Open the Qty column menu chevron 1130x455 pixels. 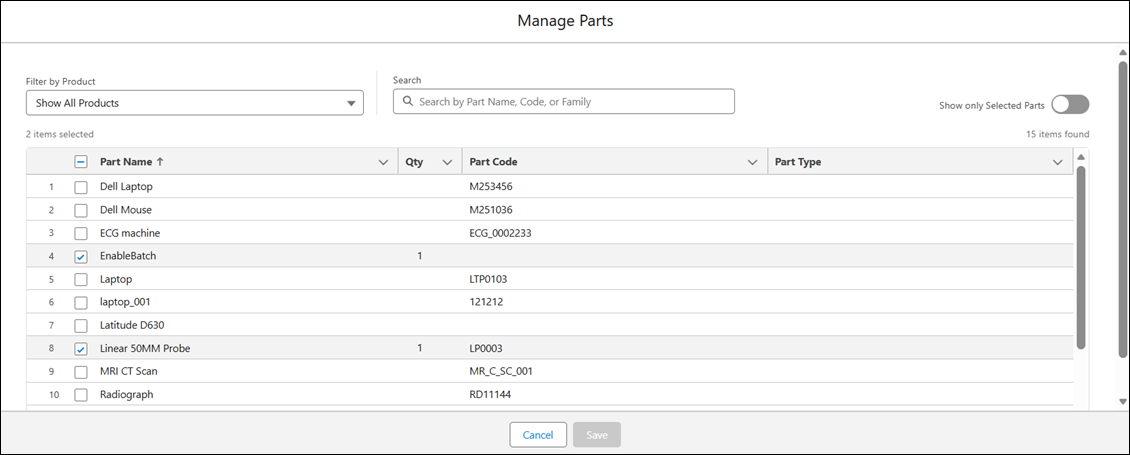coord(447,162)
